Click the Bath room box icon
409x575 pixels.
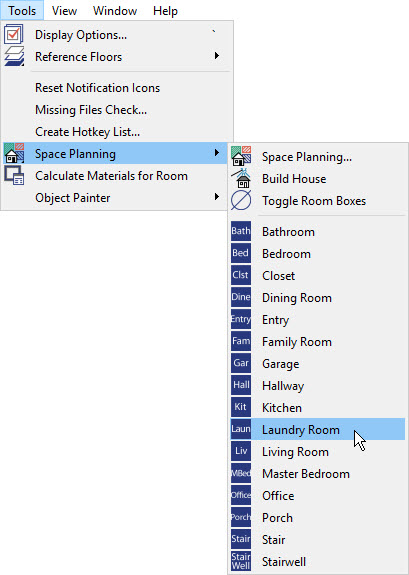coord(241,231)
